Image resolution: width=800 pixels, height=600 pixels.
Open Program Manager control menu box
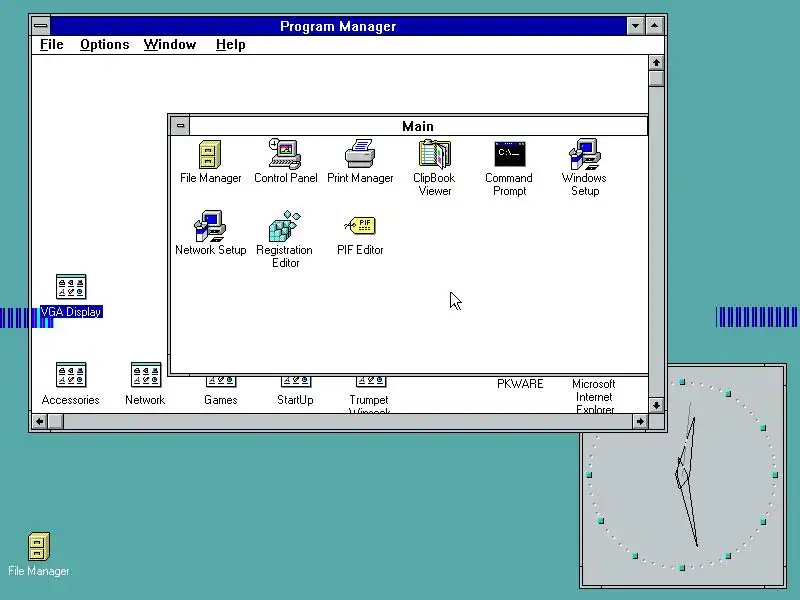(x=41, y=26)
